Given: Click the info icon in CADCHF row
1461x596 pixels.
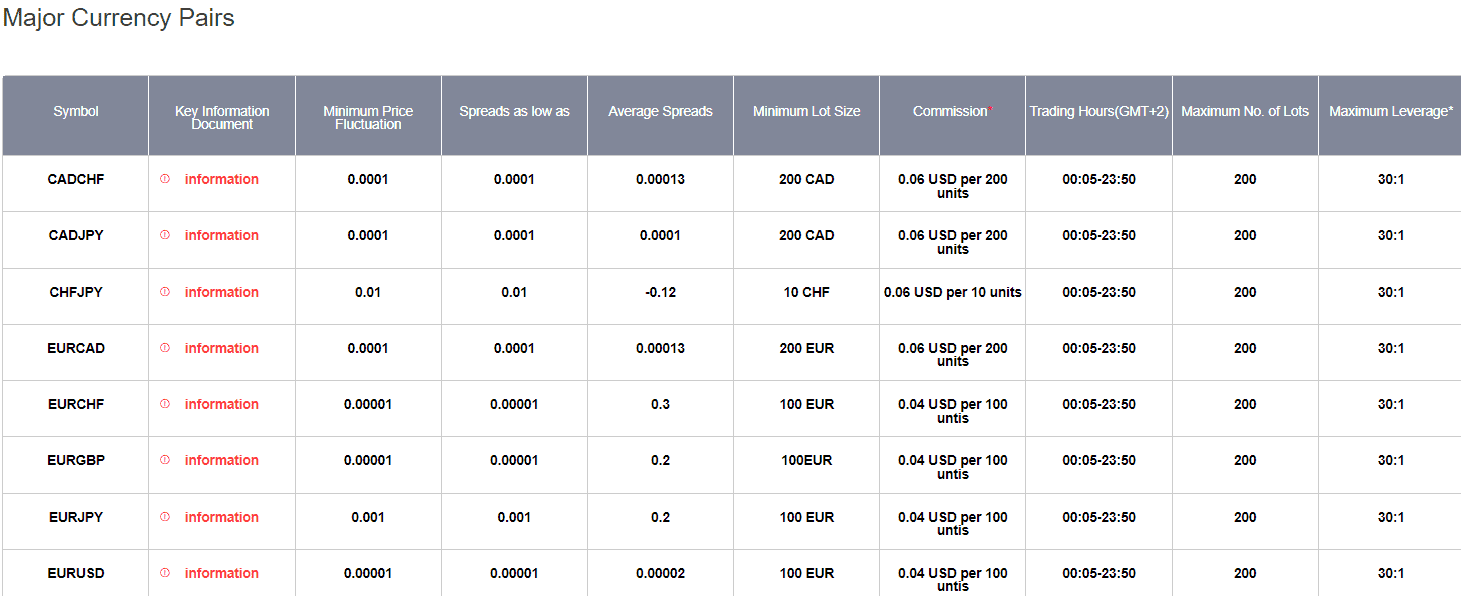Looking at the screenshot, I should click(x=165, y=179).
